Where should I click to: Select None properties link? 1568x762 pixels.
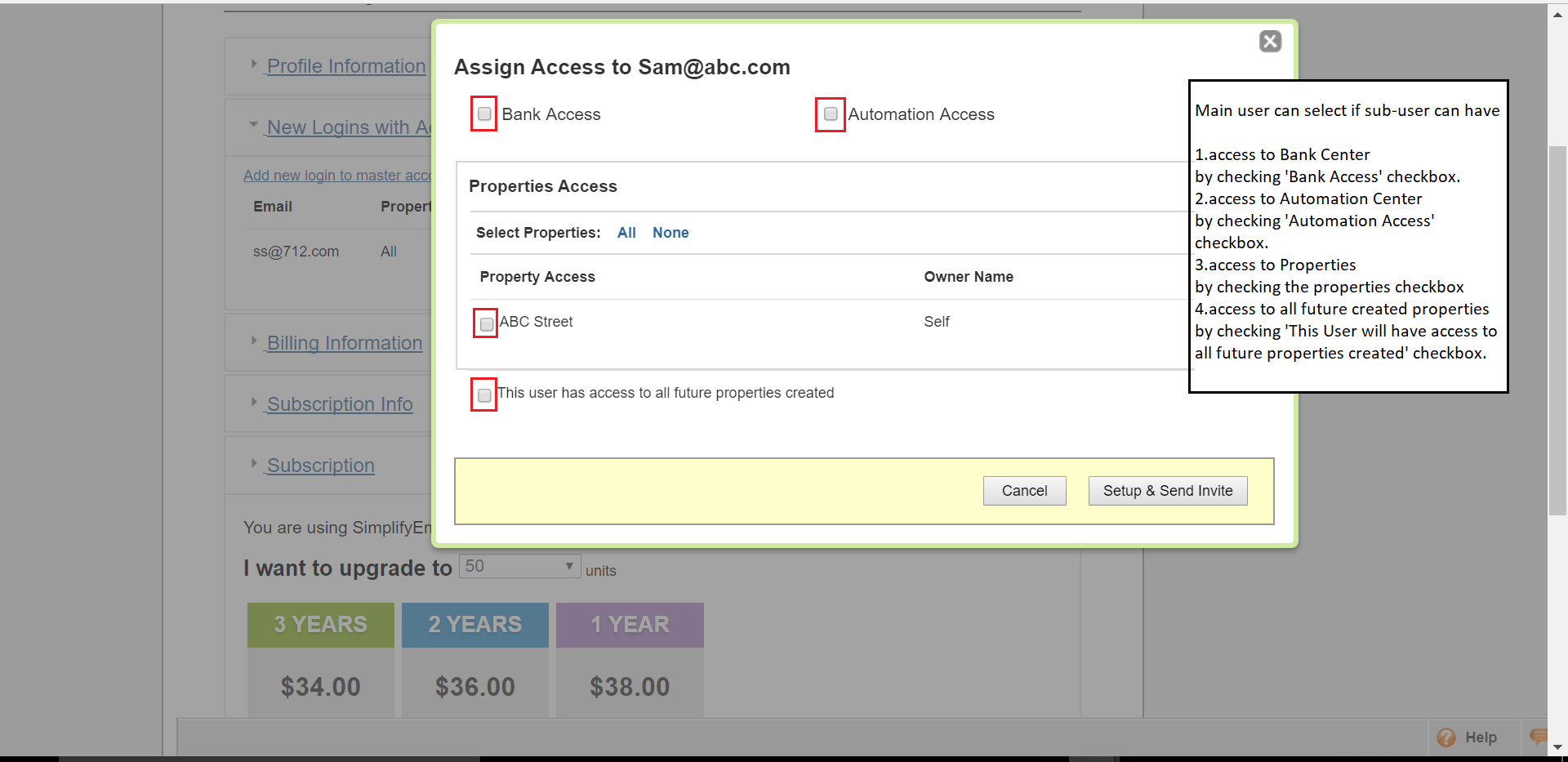tap(670, 233)
